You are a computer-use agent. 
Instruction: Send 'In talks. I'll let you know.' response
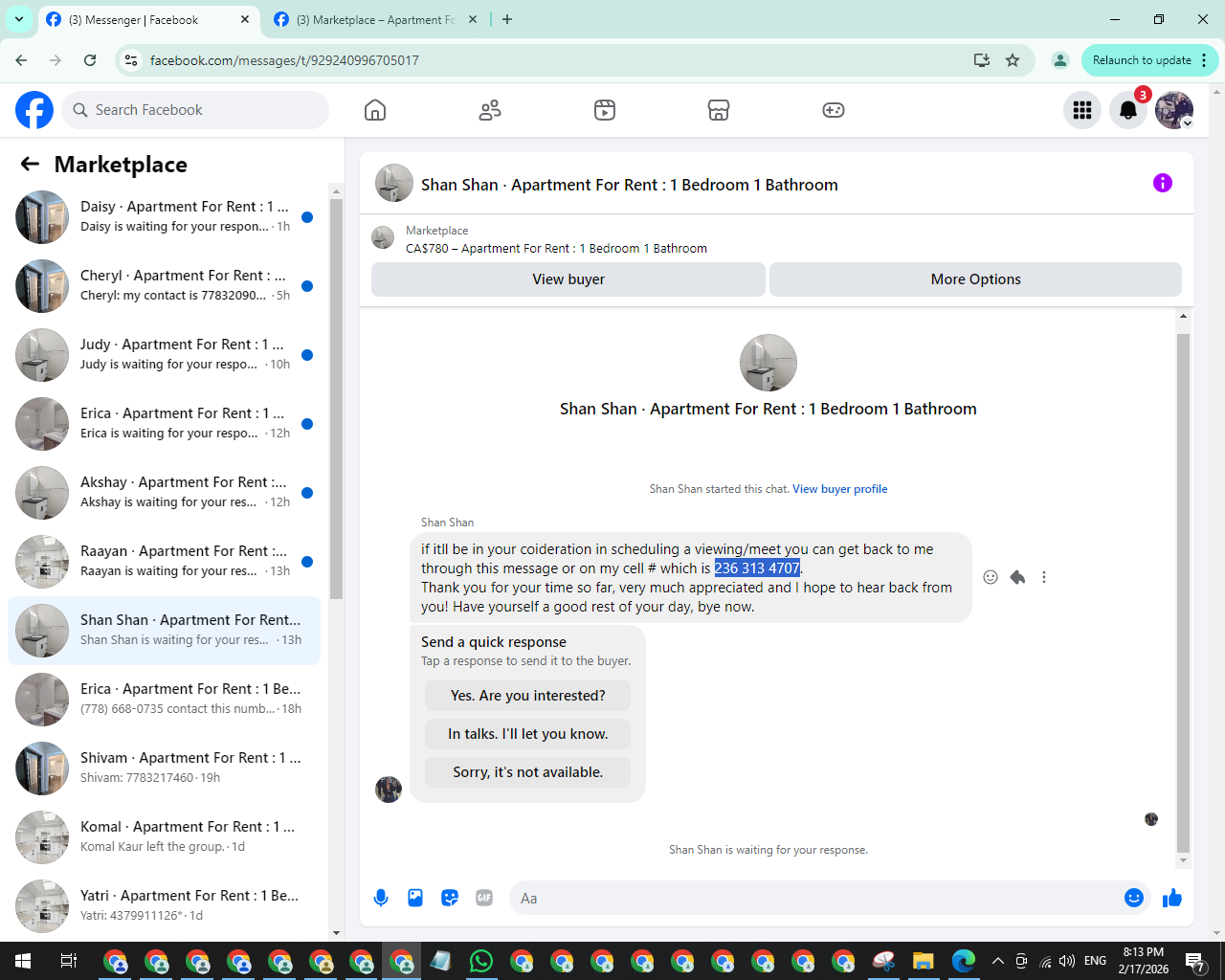pos(528,734)
